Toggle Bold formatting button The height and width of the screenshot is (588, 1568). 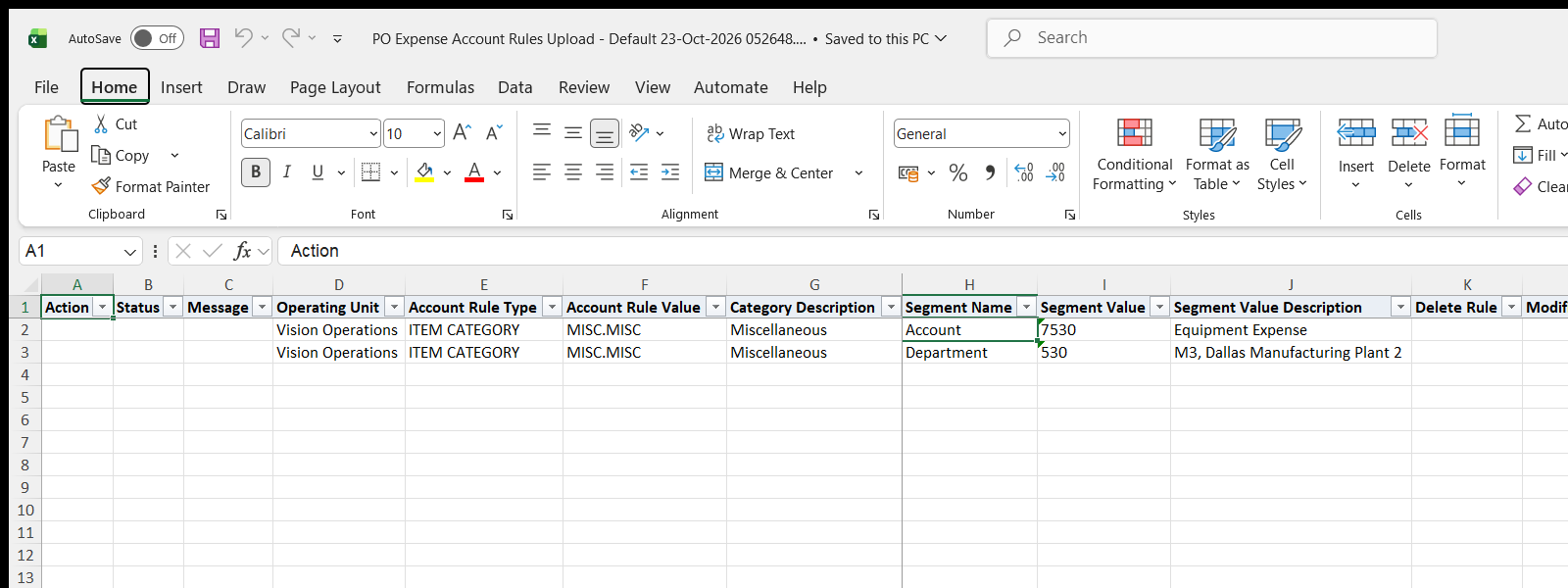[x=256, y=172]
